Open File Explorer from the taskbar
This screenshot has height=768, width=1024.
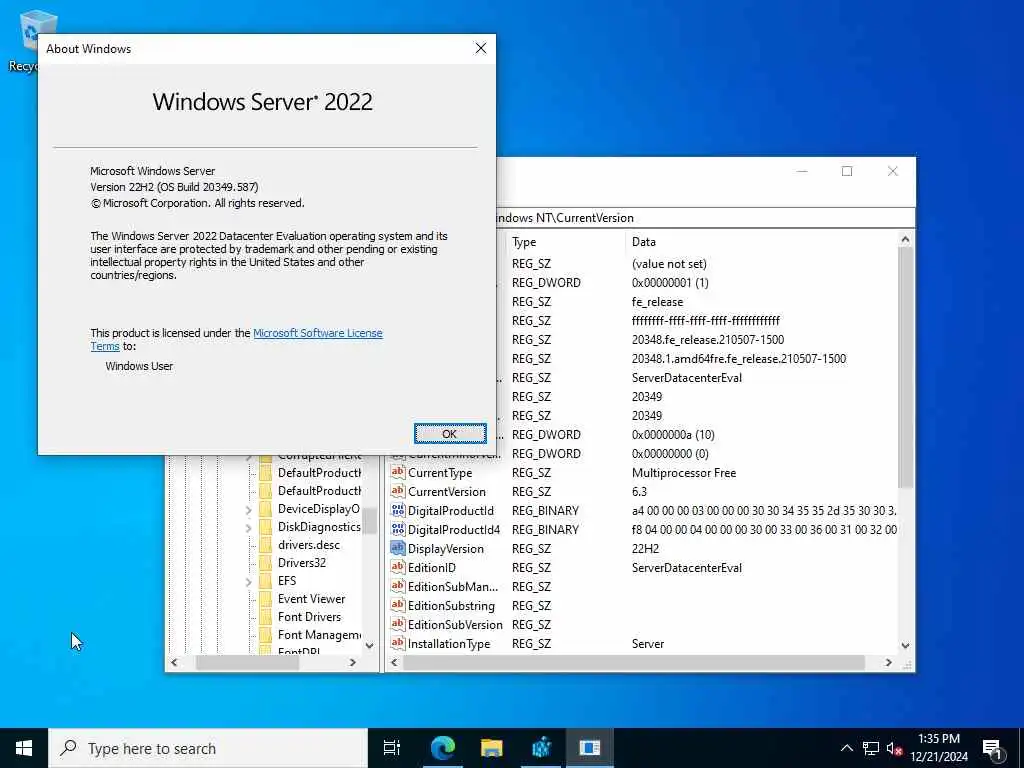pos(492,748)
